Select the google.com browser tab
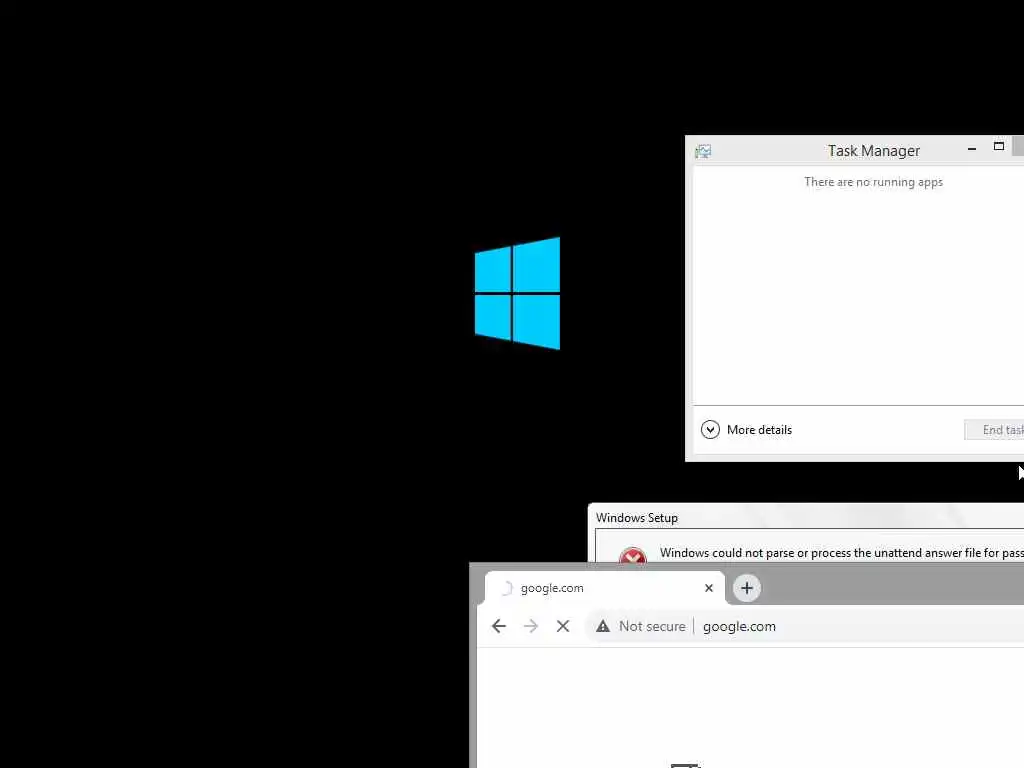Screen dimensions: 1024x768 pos(605,588)
